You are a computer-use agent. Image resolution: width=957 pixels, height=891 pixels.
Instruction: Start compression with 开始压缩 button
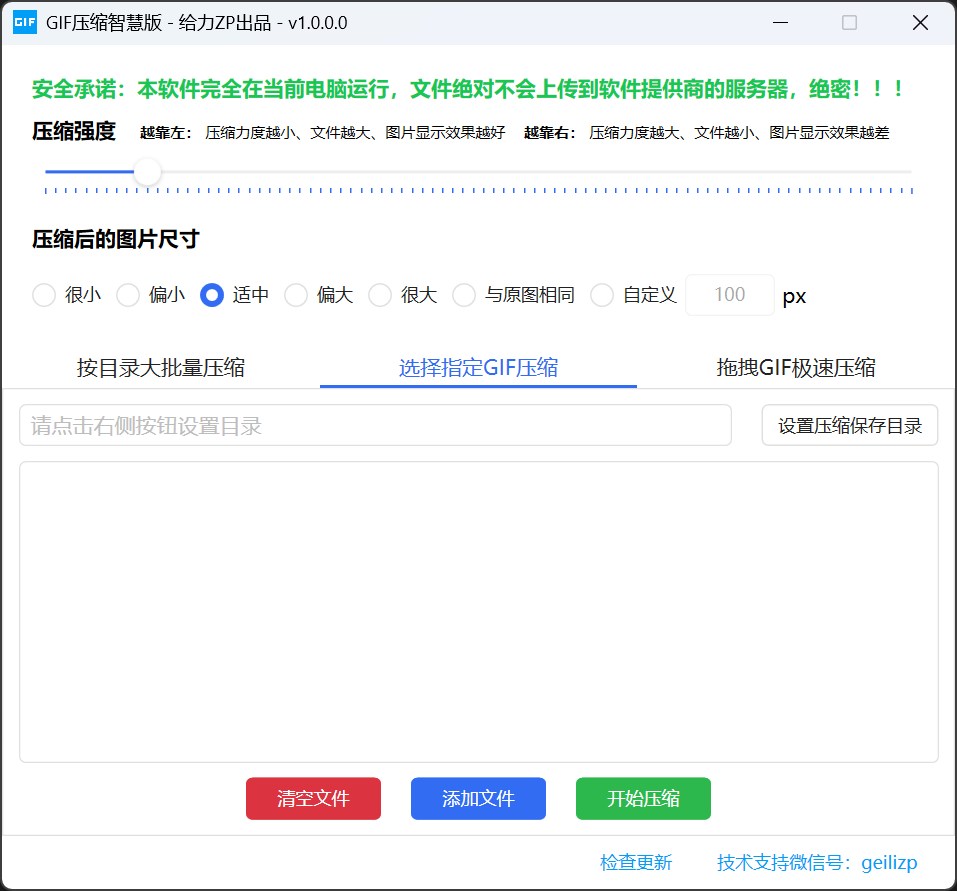[643, 798]
